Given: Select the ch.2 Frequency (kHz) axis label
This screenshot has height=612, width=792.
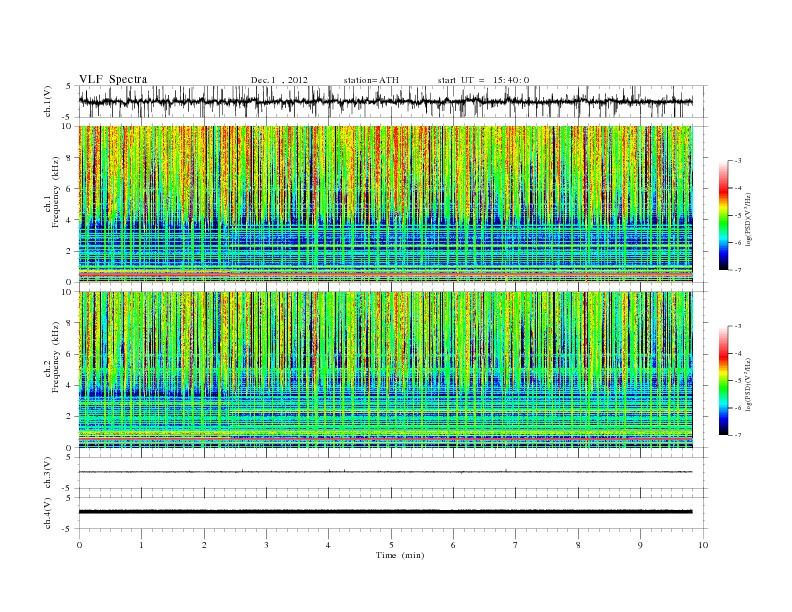Looking at the screenshot, I should click(52, 358).
